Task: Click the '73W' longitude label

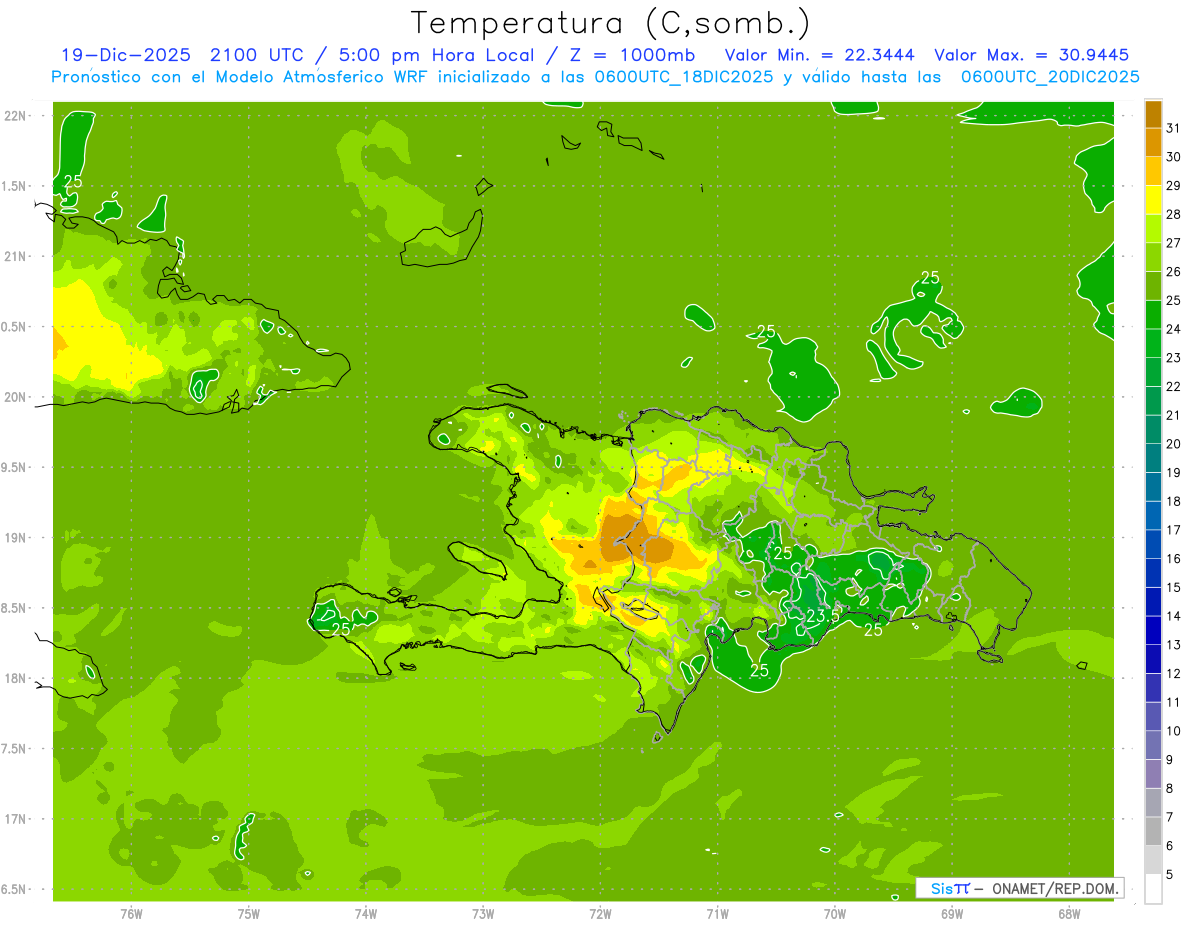Action: [x=483, y=913]
